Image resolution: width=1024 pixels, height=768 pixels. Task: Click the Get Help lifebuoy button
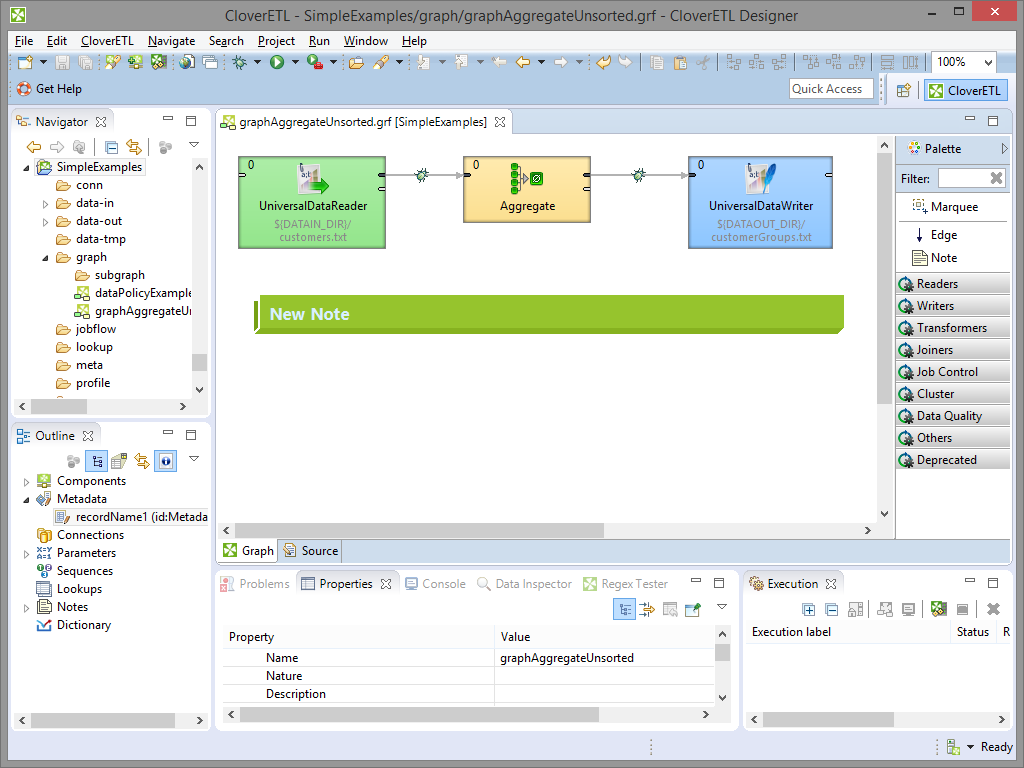[50, 89]
